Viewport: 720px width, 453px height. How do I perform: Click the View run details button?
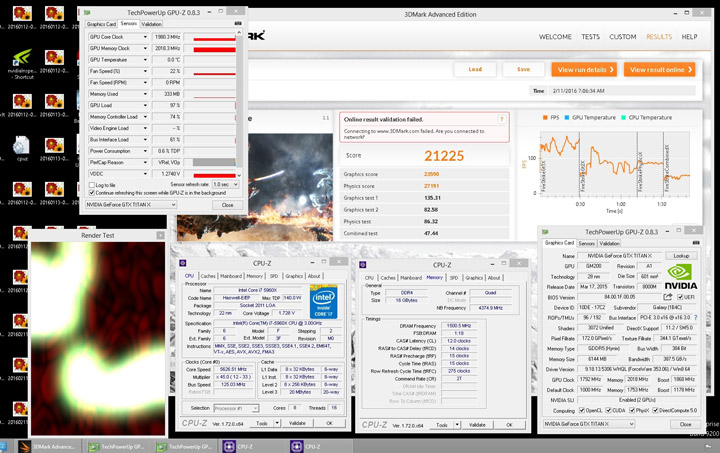[584, 70]
